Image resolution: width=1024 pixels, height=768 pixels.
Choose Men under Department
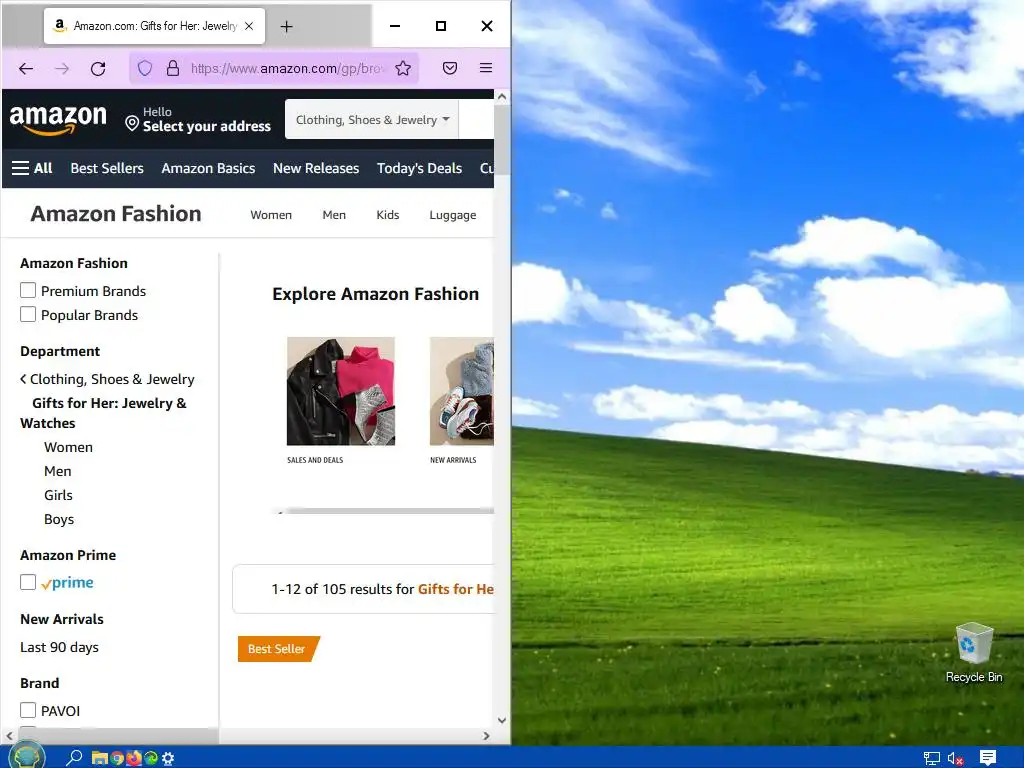tap(57, 471)
